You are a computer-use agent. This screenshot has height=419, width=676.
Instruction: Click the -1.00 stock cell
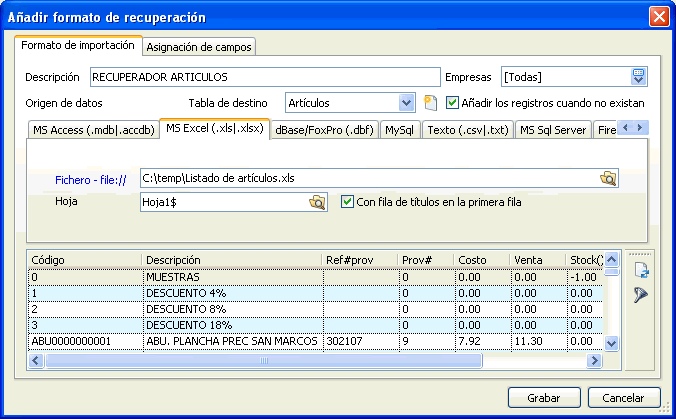pyautogui.click(x=585, y=277)
